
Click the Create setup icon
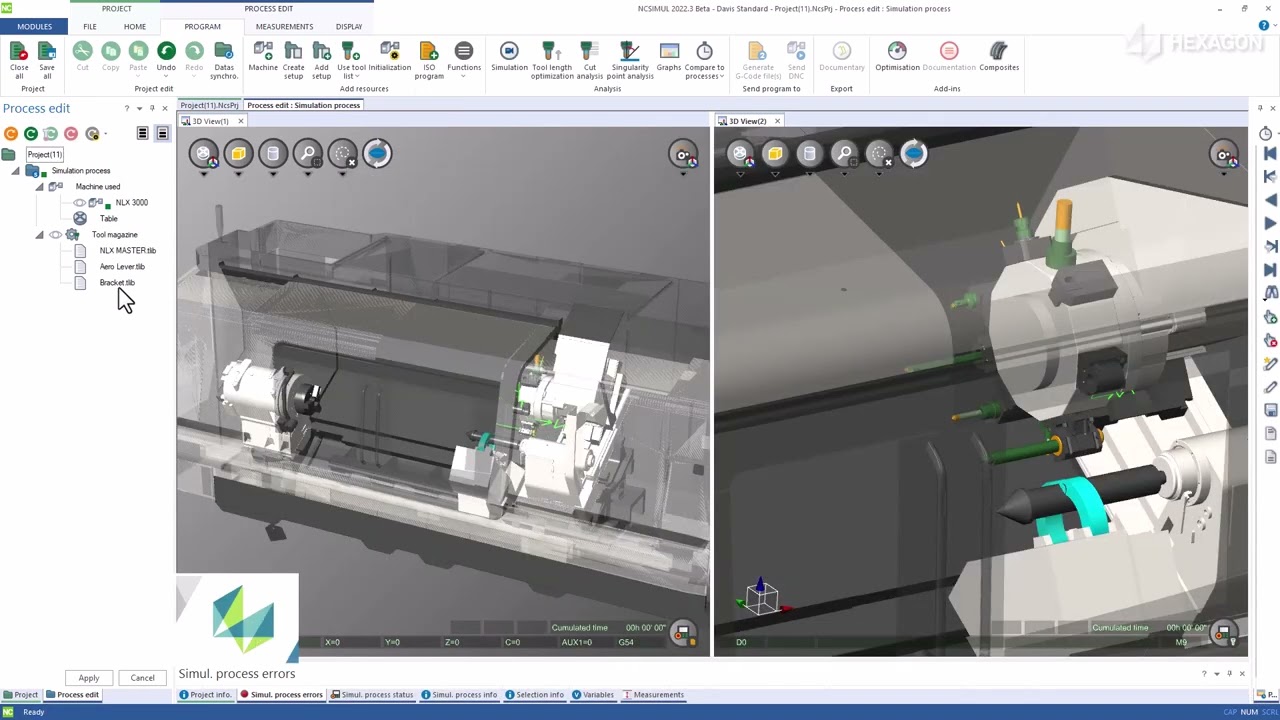click(x=293, y=59)
